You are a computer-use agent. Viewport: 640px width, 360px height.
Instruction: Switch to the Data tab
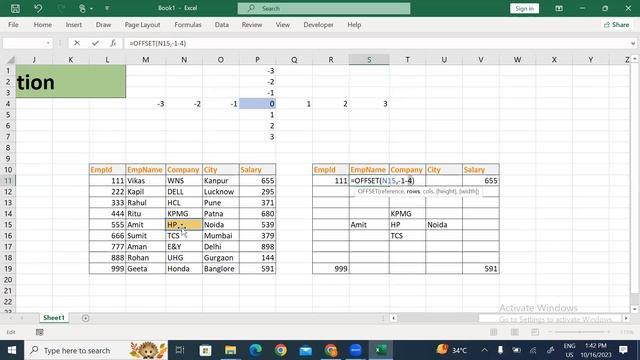[x=222, y=25]
